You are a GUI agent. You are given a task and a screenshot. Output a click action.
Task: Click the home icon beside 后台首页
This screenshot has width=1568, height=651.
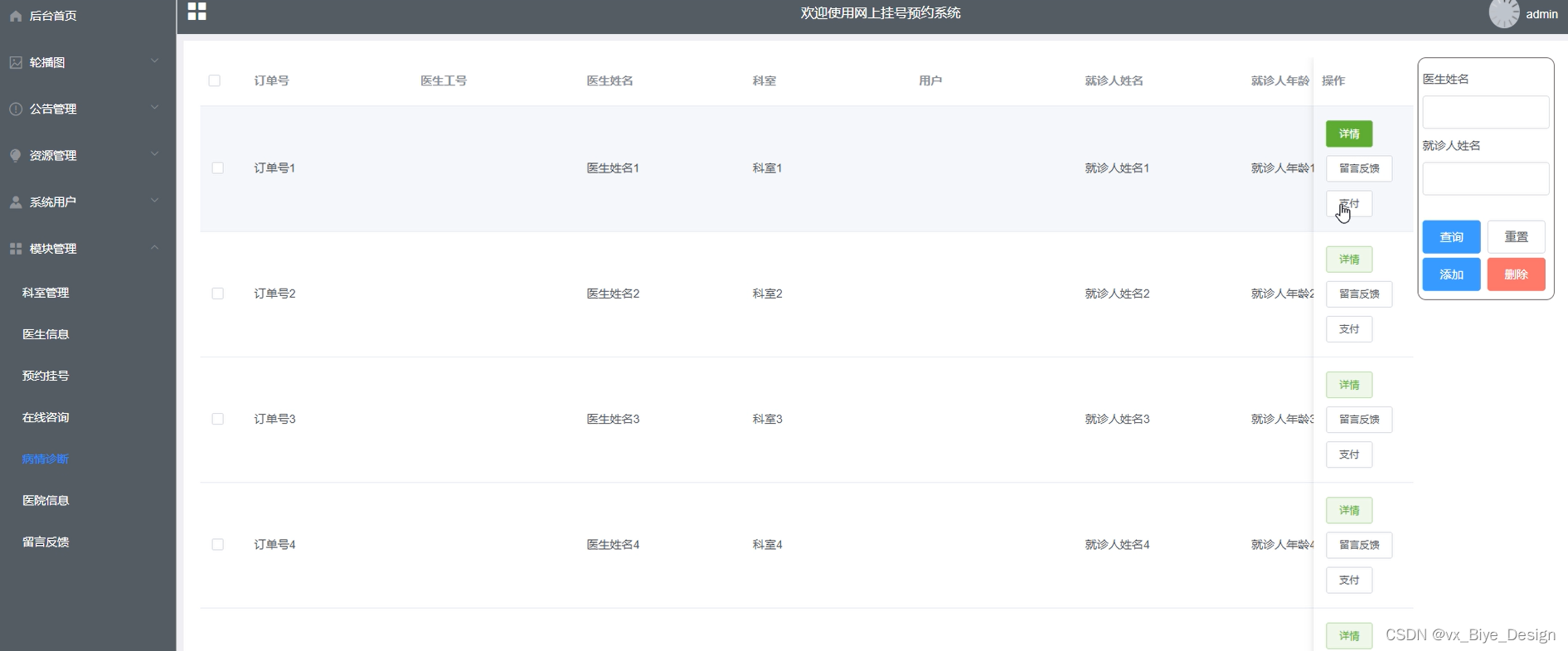coord(15,16)
